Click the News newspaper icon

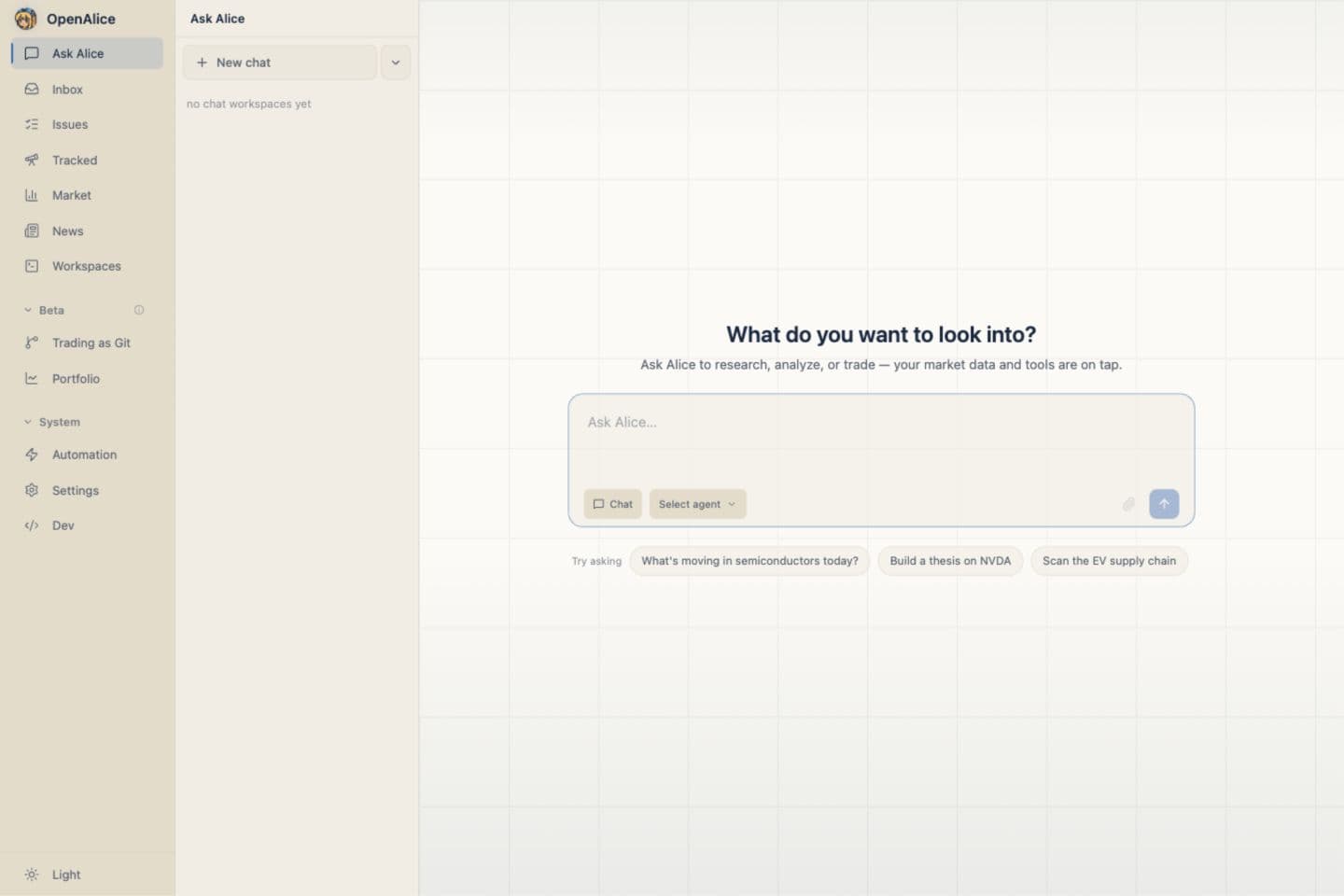click(32, 231)
